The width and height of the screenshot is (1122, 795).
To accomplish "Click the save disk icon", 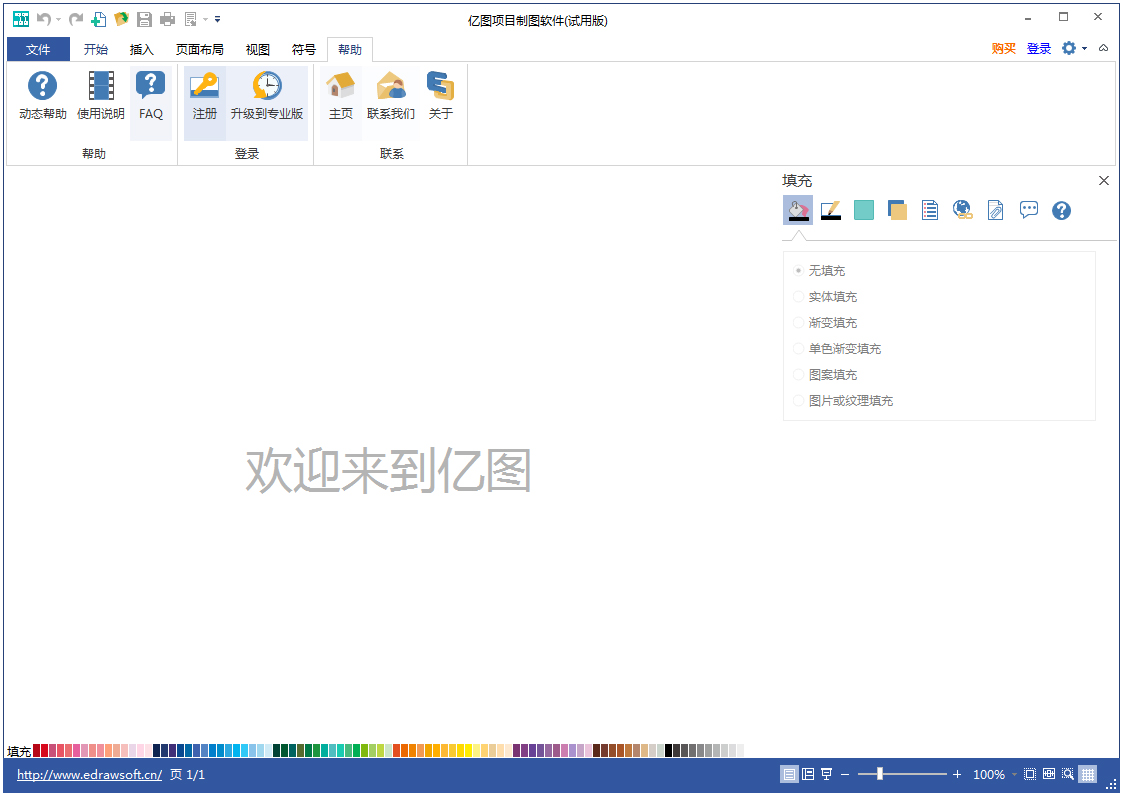I will pyautogui.click(x=144, y=19).
